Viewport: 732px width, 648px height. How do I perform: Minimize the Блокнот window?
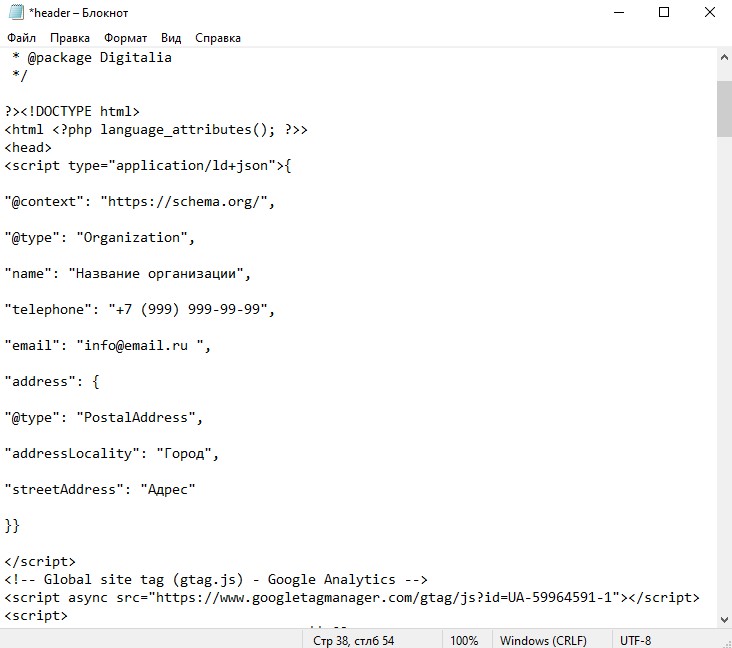619,13
